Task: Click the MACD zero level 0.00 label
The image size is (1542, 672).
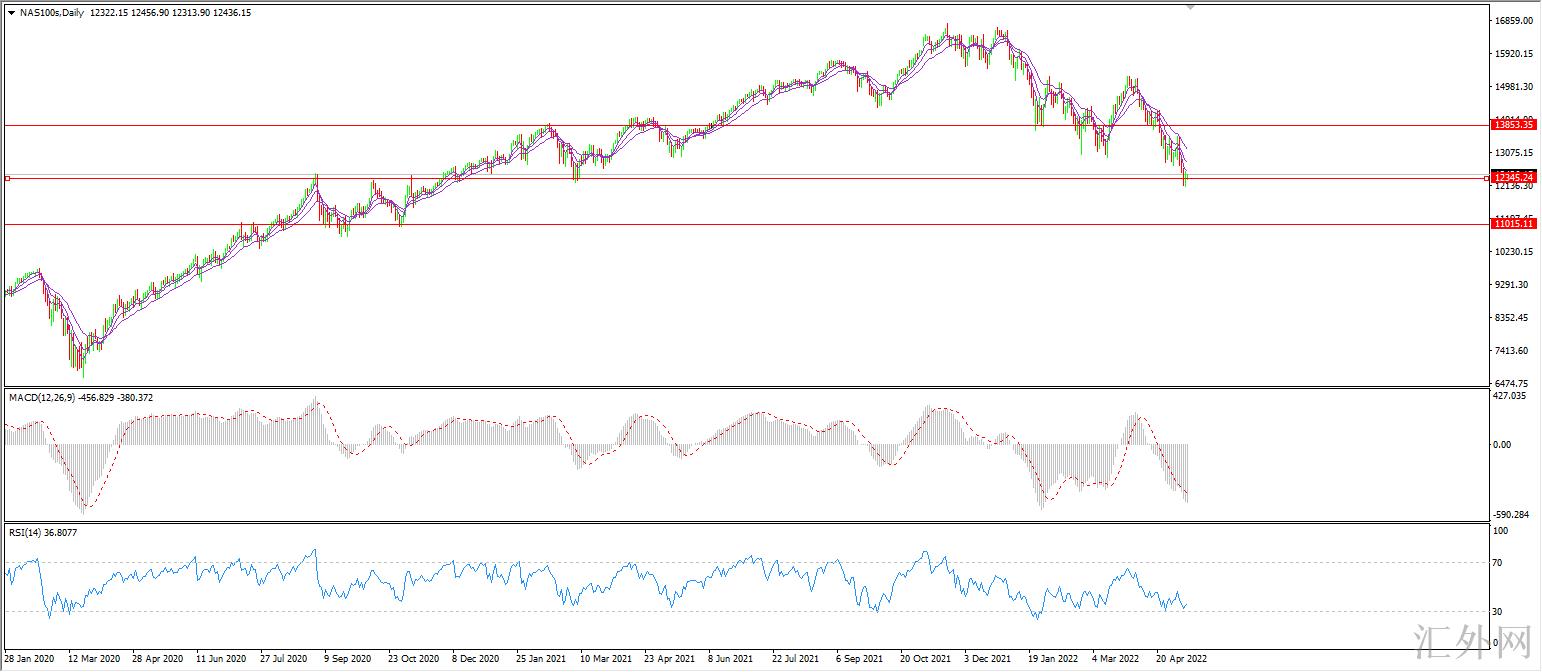Action: pyautogui.click(x=1501, y=444)
